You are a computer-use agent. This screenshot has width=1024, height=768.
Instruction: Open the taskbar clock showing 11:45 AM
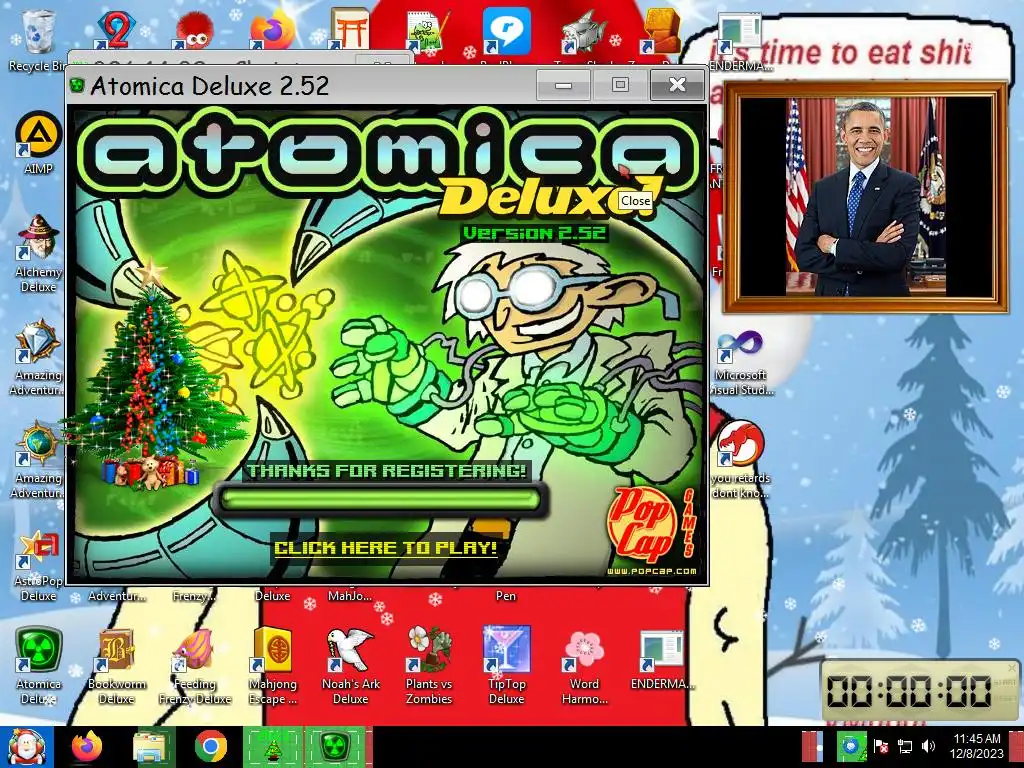tap(976, 746)
